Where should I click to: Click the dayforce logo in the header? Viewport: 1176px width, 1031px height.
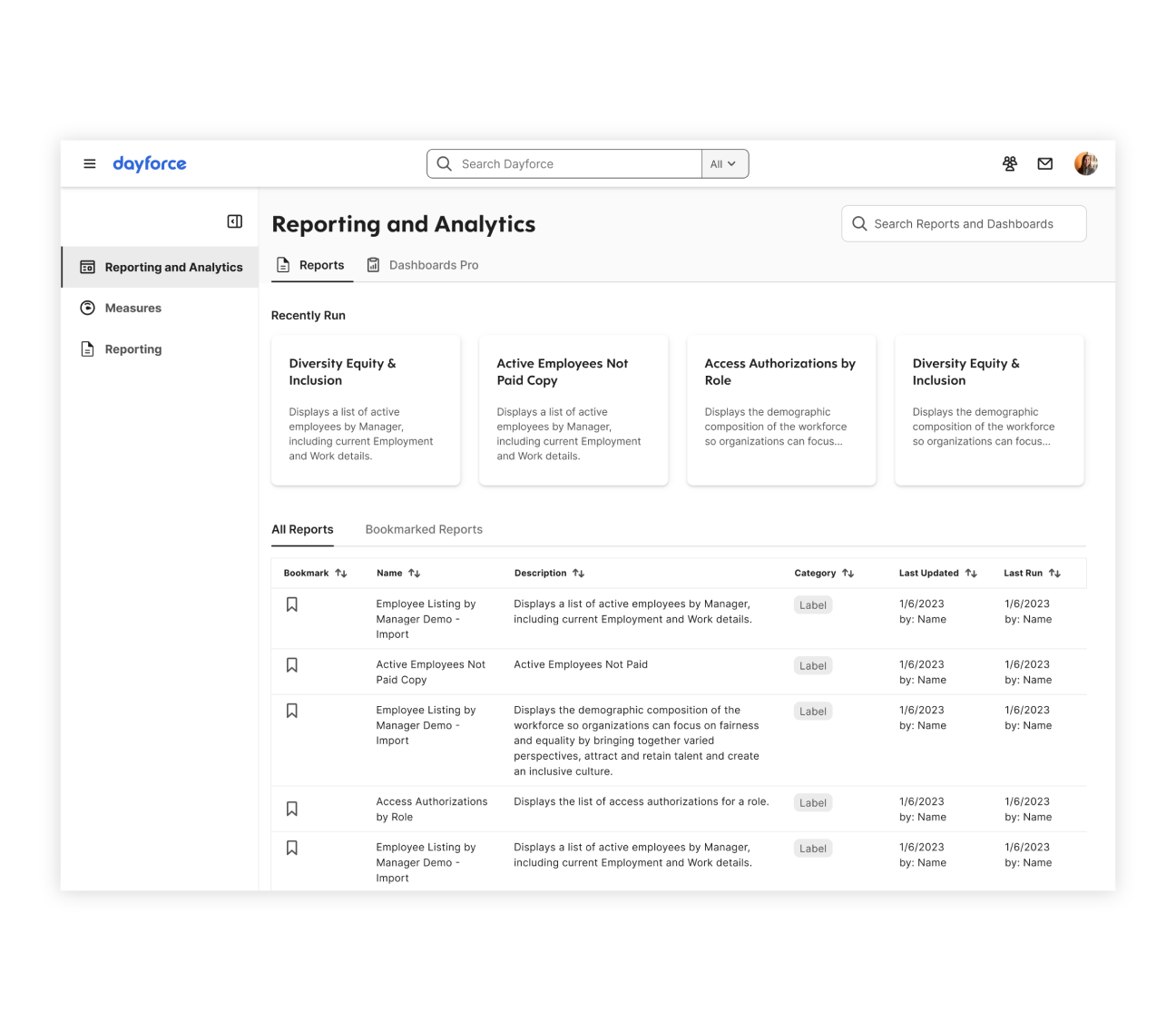click(x=150, y=163)
